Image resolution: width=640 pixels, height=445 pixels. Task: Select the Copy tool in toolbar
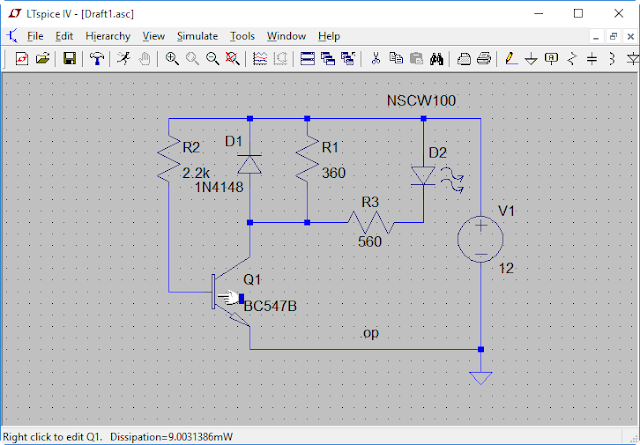[x=396, y=59]
